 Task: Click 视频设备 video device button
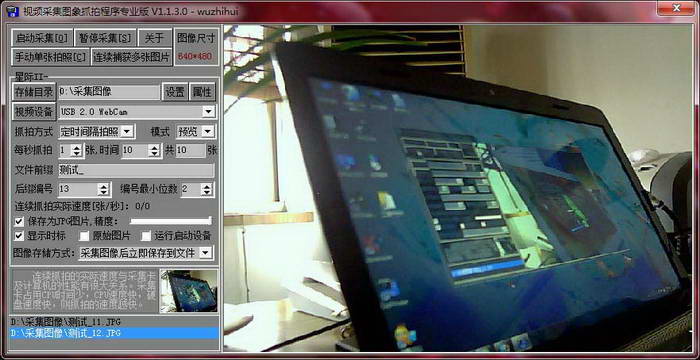click(34, 112)
